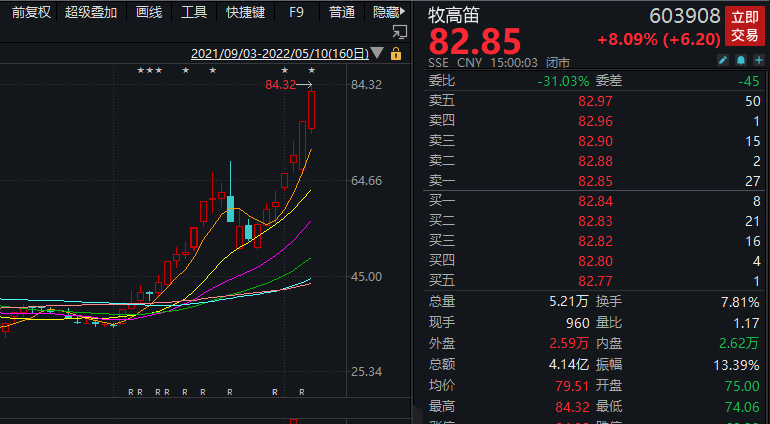The width and height of the screenshot is (770, 424).
Task: Click the 量比 value 1.17
Action: 747,323
